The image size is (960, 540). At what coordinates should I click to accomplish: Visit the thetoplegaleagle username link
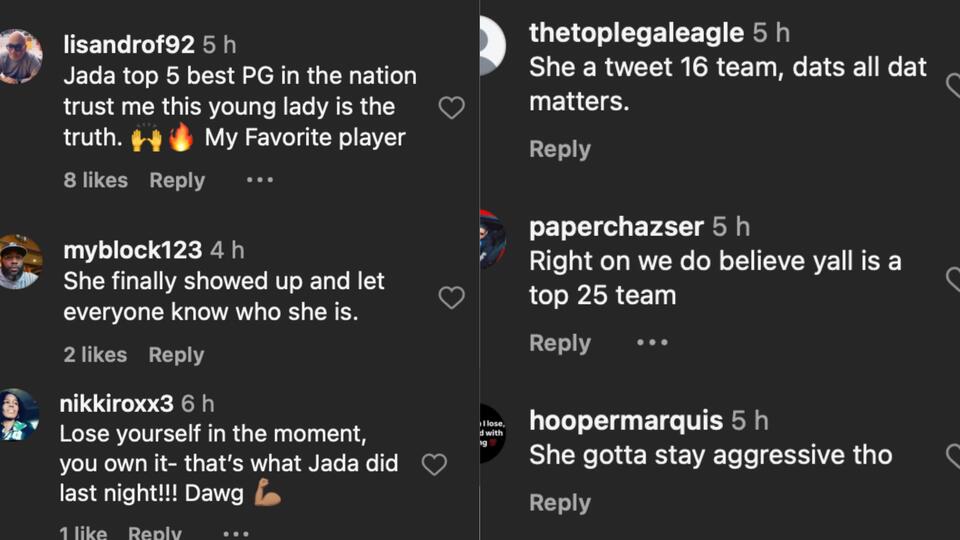tap(636, 33)
